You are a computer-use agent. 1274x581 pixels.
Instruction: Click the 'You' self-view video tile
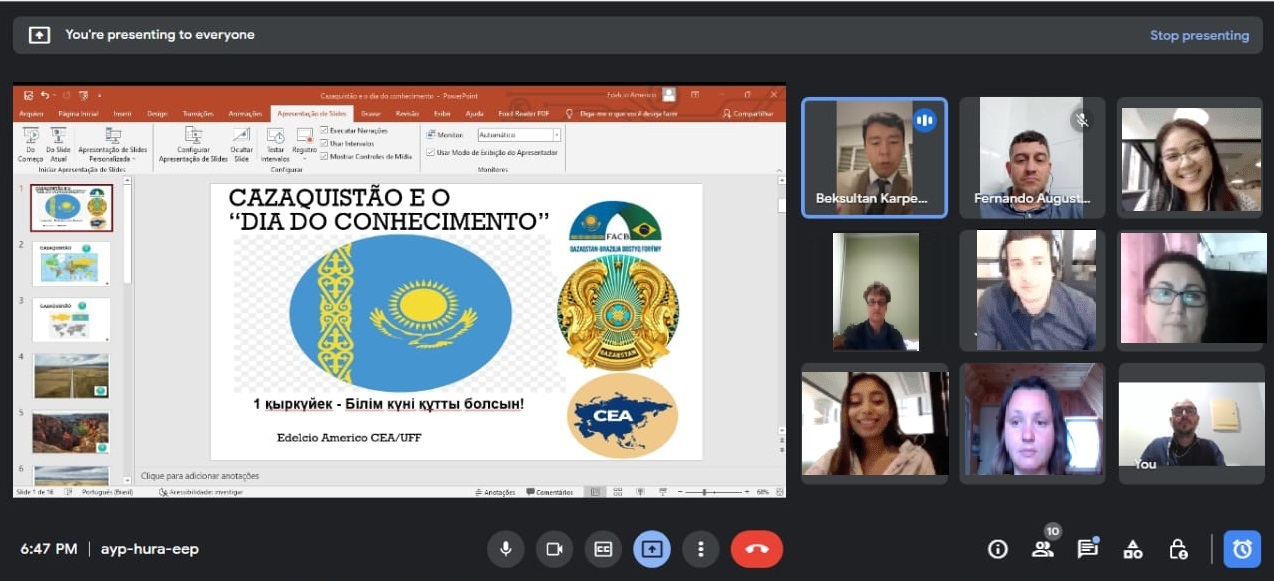[x=1191, y=424]
